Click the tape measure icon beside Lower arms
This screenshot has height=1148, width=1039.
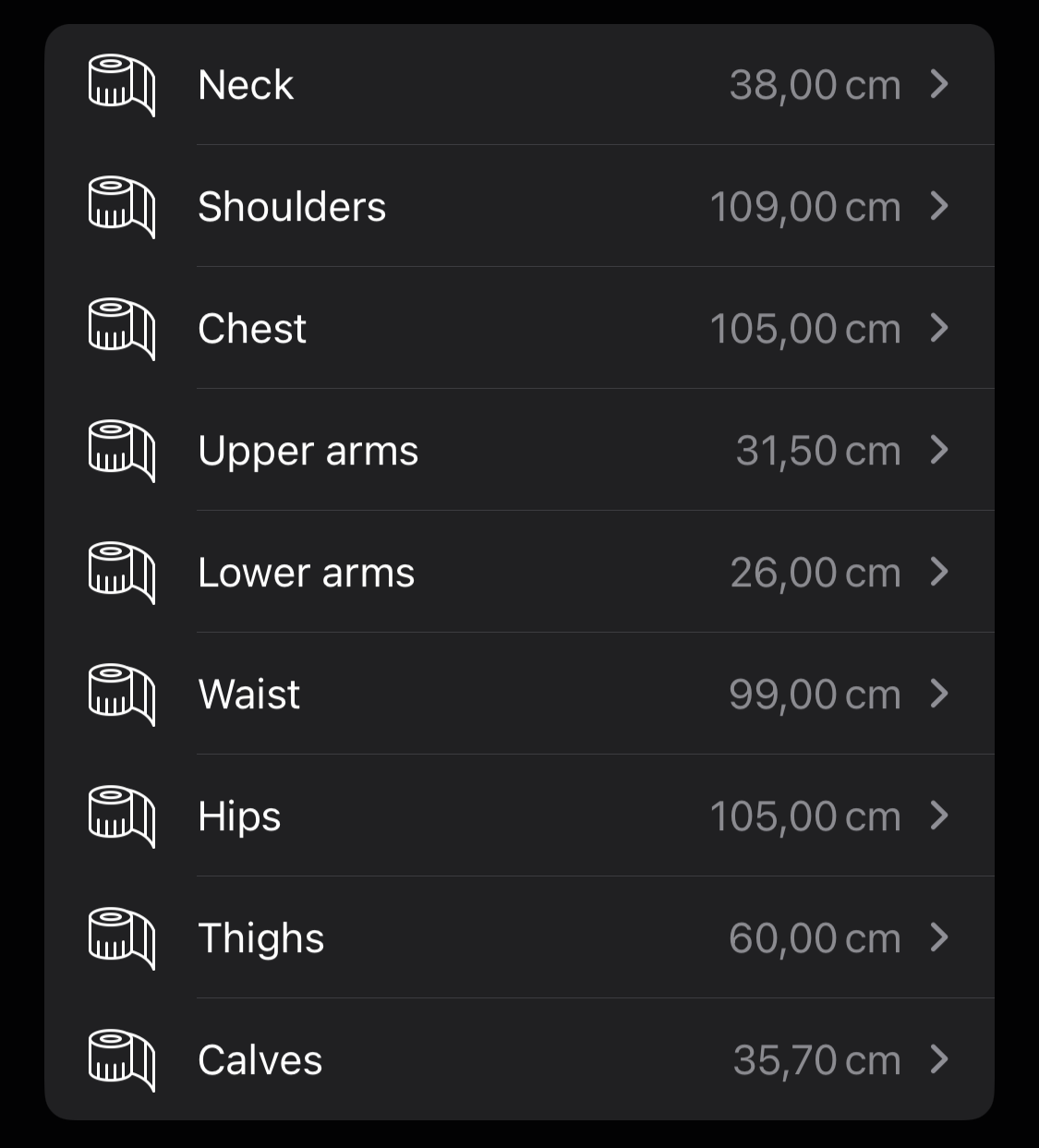pyautogui.click(x=121, y=573)
